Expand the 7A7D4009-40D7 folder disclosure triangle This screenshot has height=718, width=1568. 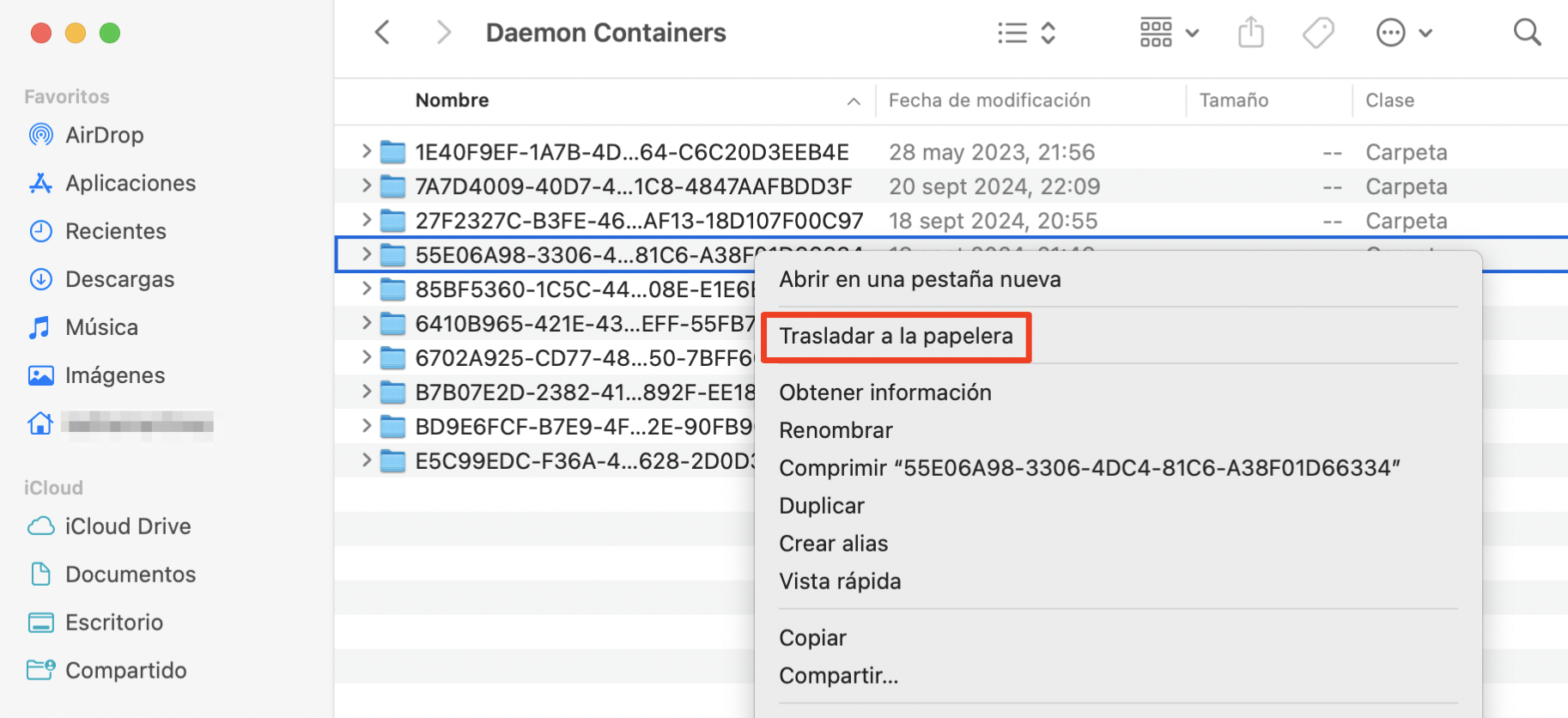coord(366,186)
